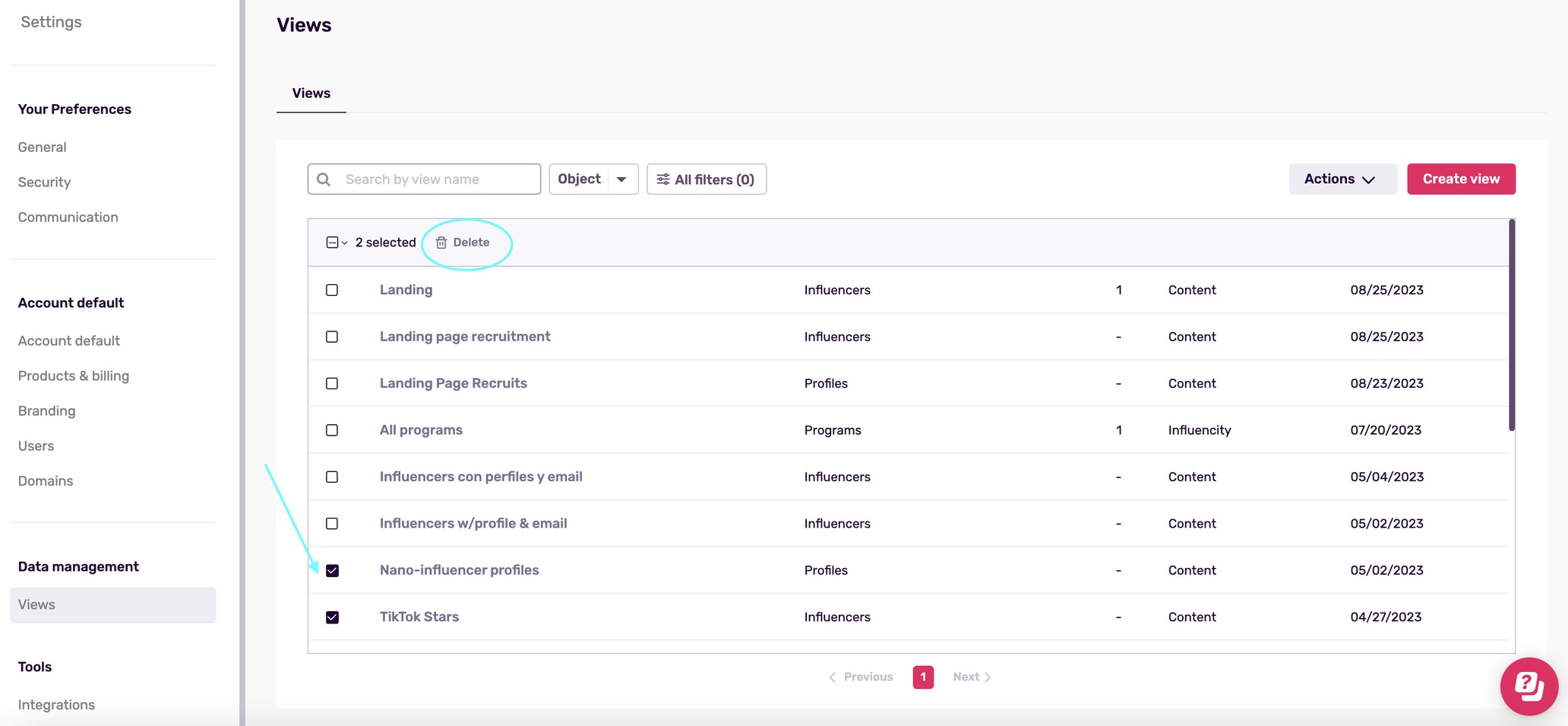Open Domains settings
The height and width of the screenshot is (726, 1568).
[x=46, y=481]
